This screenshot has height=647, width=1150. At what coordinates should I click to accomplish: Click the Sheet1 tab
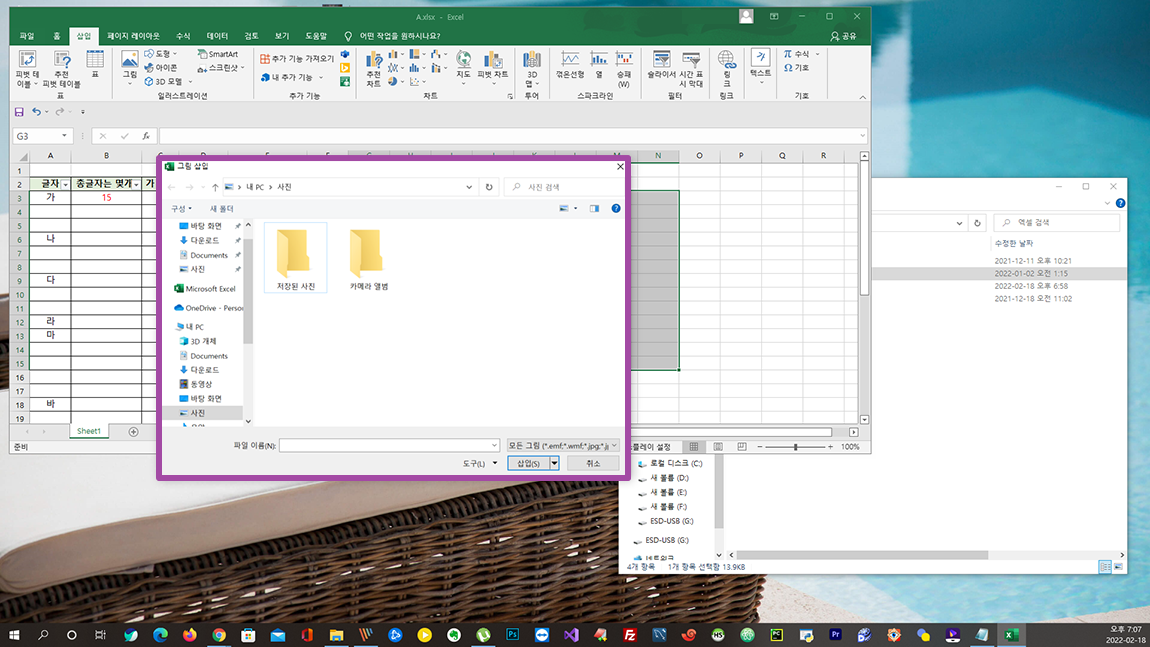tap(89, 431)
